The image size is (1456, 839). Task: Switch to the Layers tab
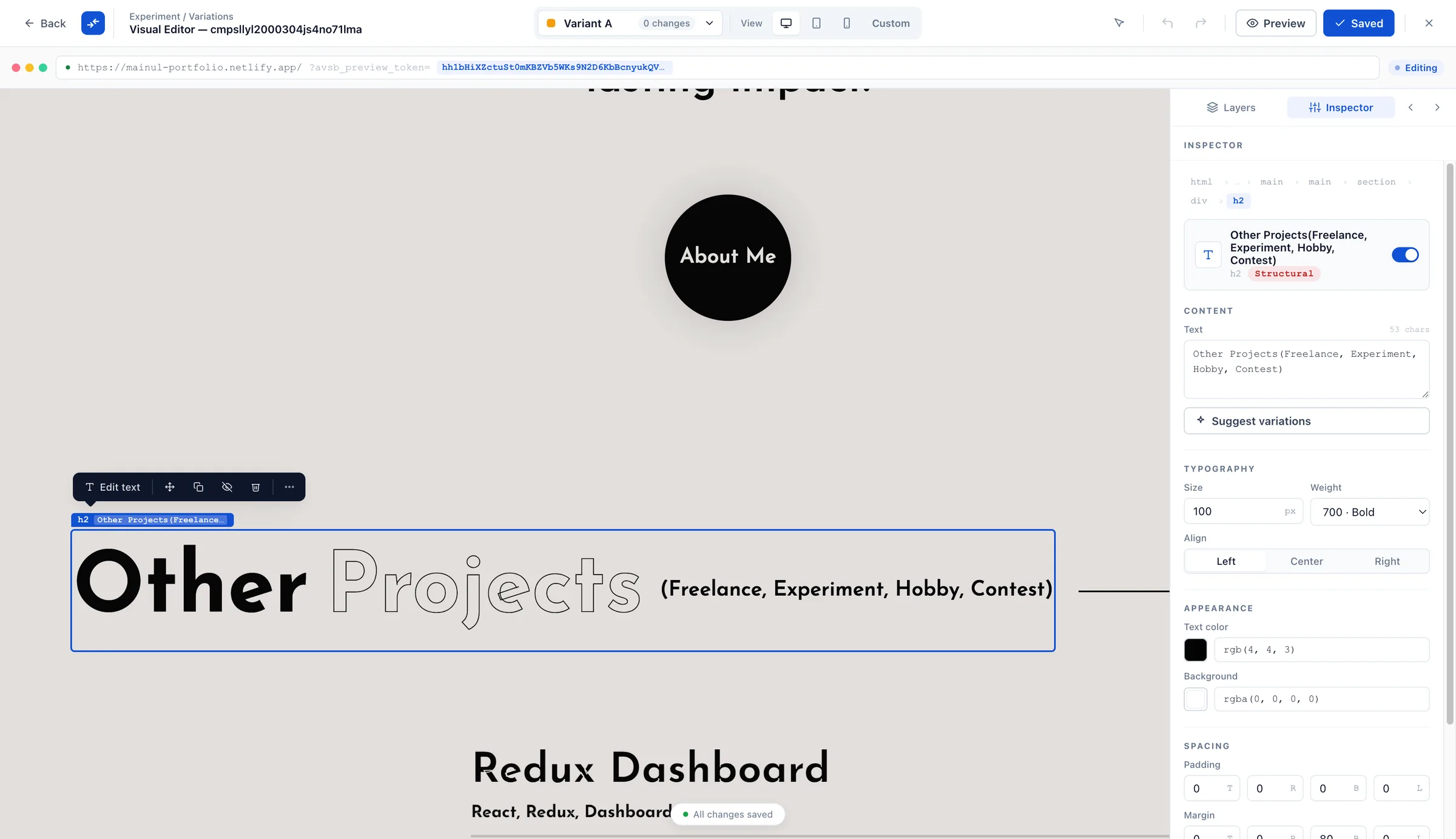(x=1231, y=107)
